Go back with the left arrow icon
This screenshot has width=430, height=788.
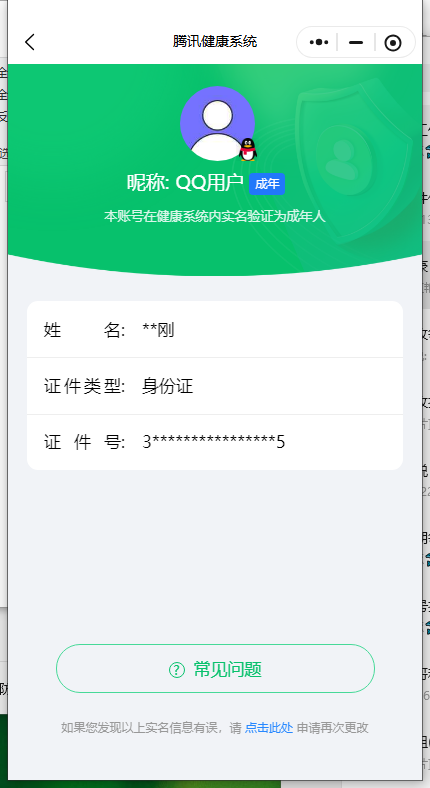tap(30, 42)
